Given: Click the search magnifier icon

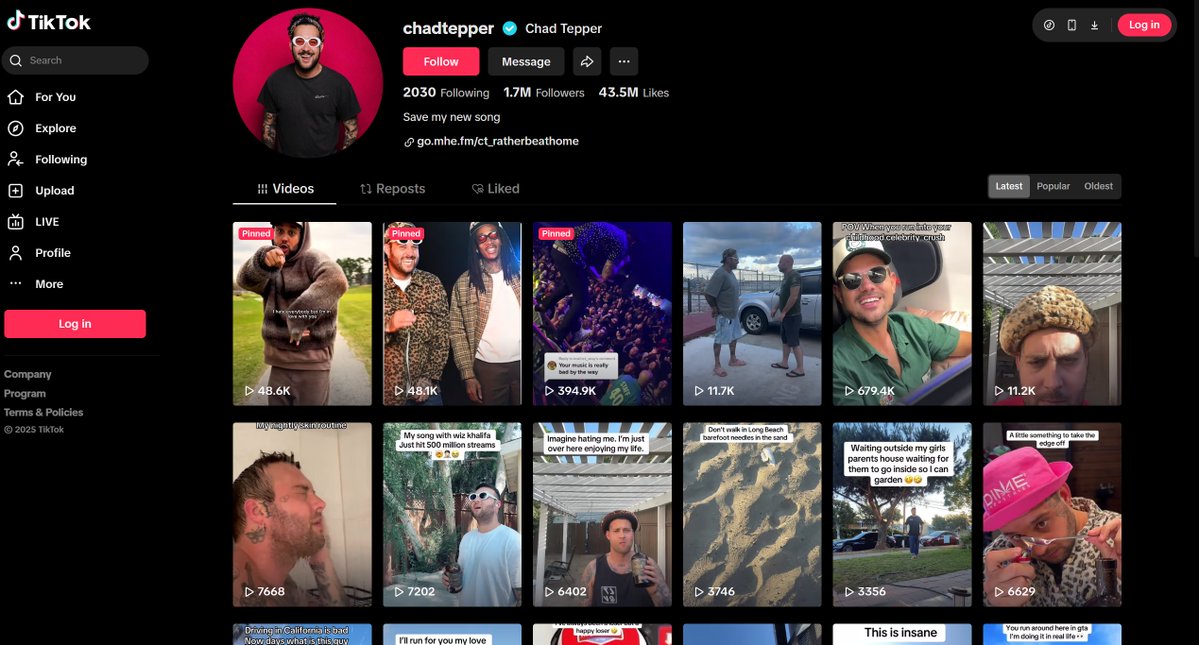Looking at the screenshot, I should coord(15,60).
